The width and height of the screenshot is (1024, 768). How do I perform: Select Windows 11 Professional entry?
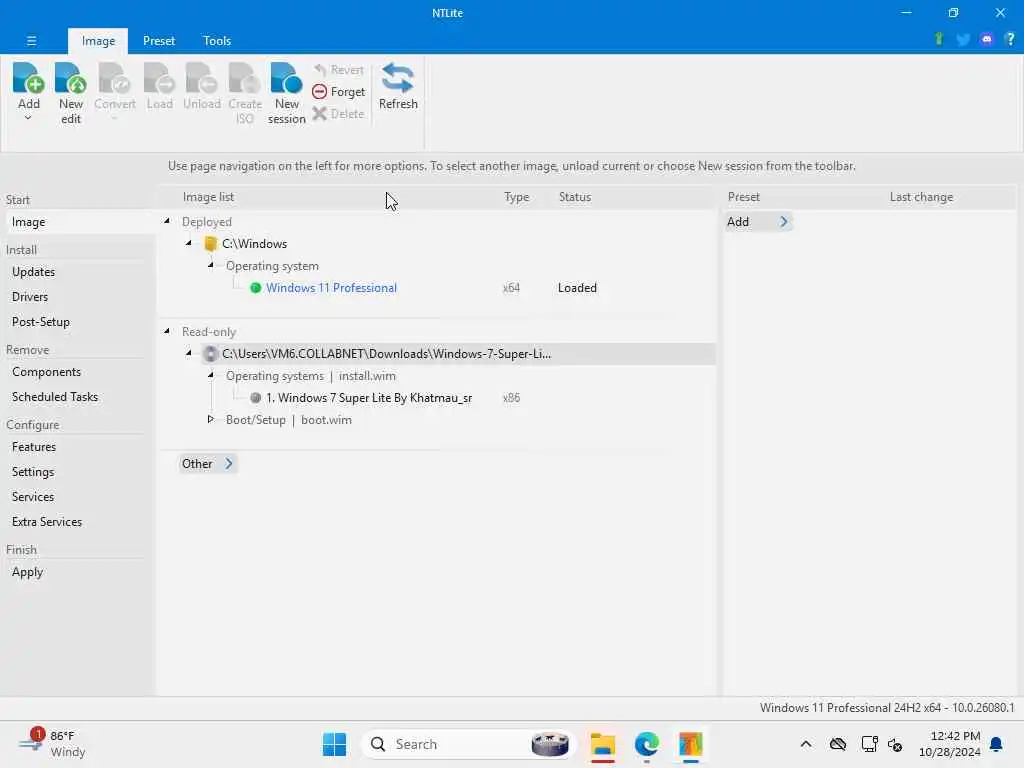click(331, 288)
